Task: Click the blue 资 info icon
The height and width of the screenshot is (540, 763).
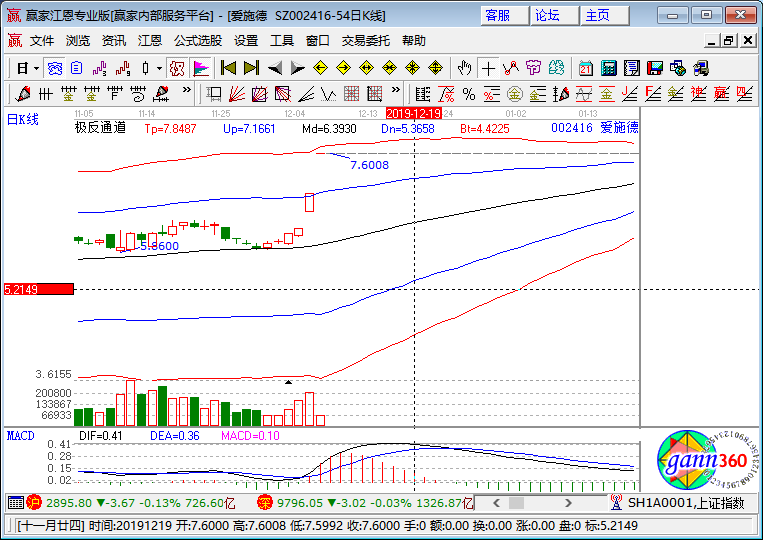Action: point(54,68)
